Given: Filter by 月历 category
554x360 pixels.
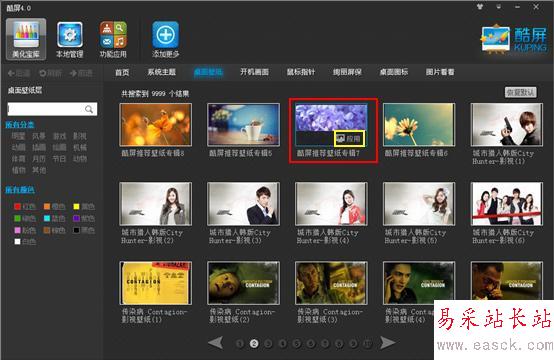Looking at the screenshot, I should coord(39,159).
